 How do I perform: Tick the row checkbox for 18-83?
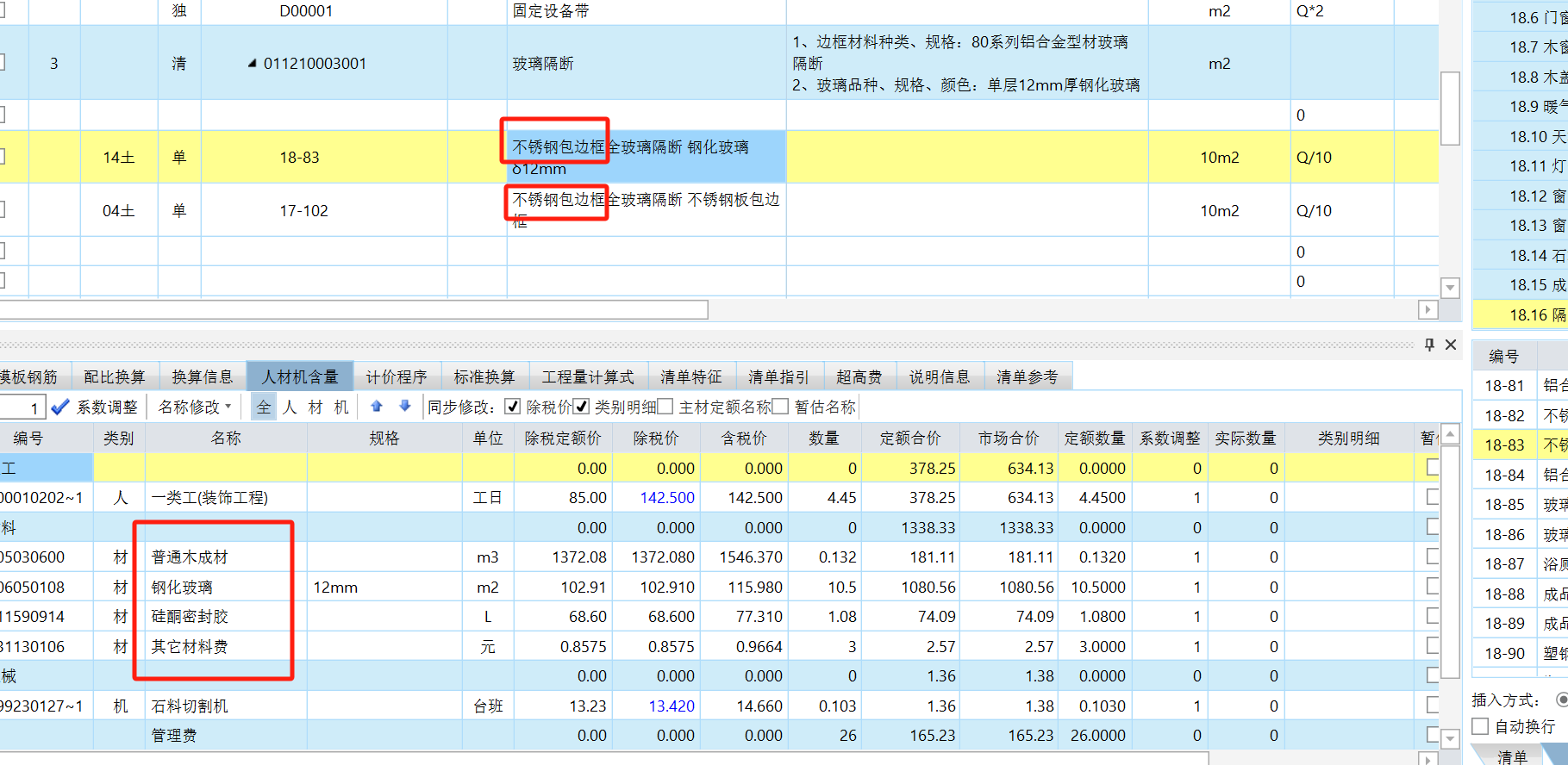[2, 156]
